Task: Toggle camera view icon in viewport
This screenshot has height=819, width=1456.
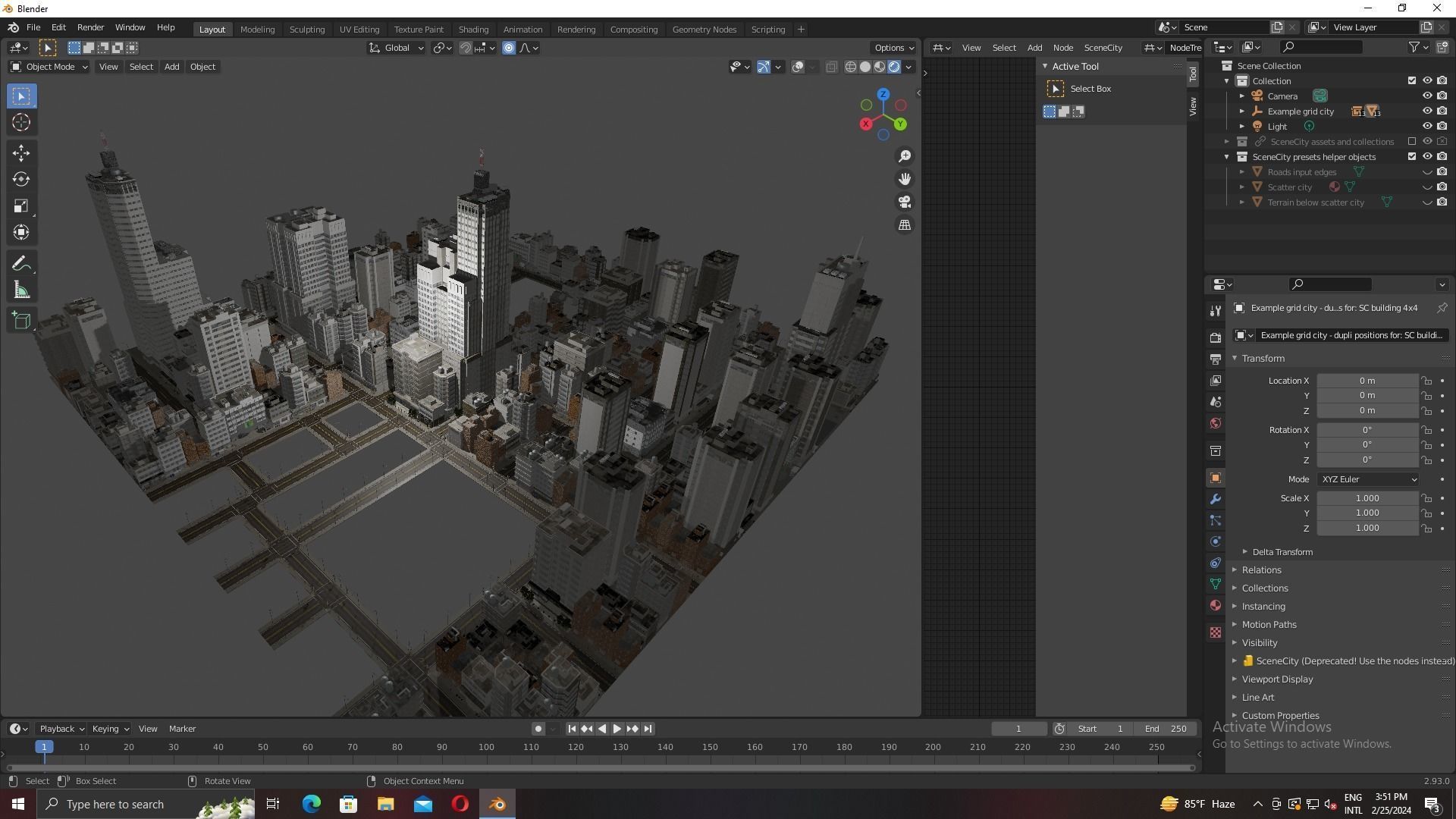Action: [905, 202]
